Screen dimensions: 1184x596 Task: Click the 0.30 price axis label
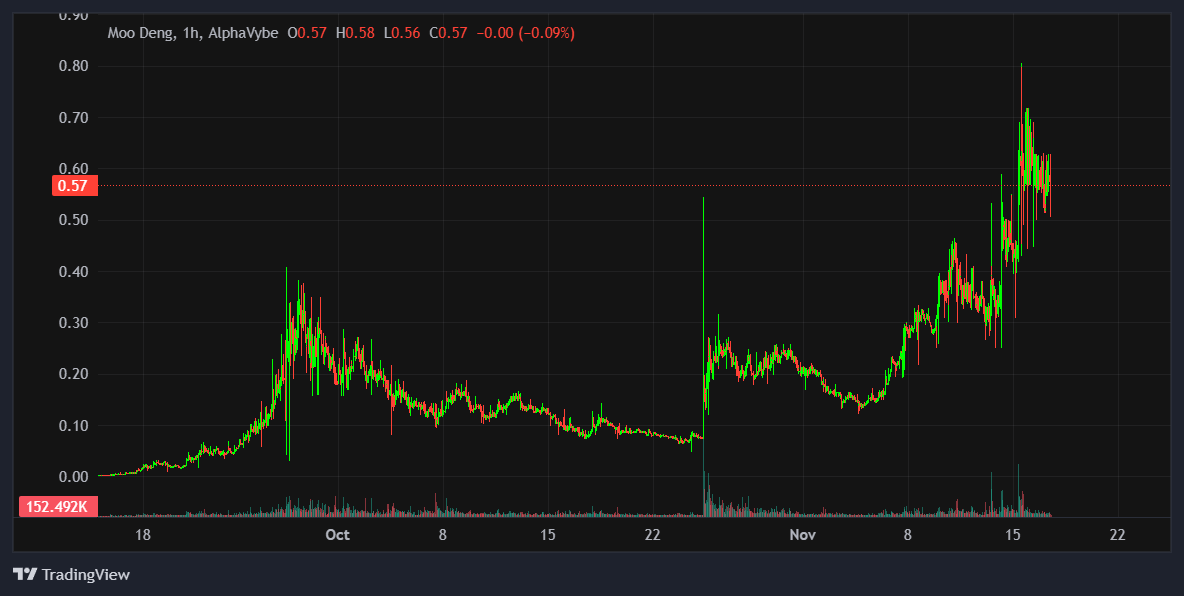pyautogui.click(x=74, y=323)
